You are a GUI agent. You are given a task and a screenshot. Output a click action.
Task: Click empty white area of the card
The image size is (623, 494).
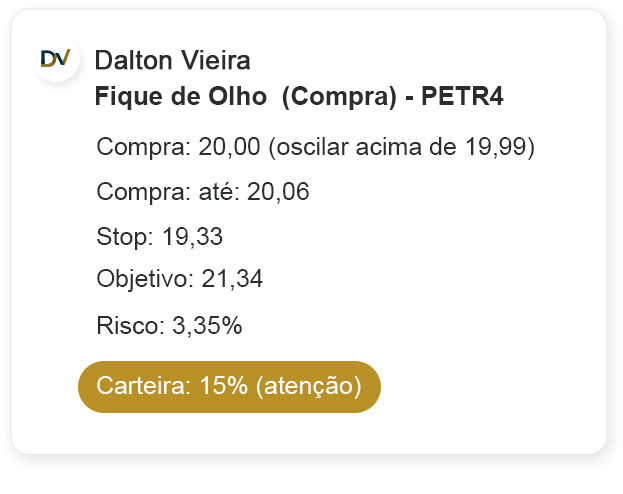click(x=480, y=300)
